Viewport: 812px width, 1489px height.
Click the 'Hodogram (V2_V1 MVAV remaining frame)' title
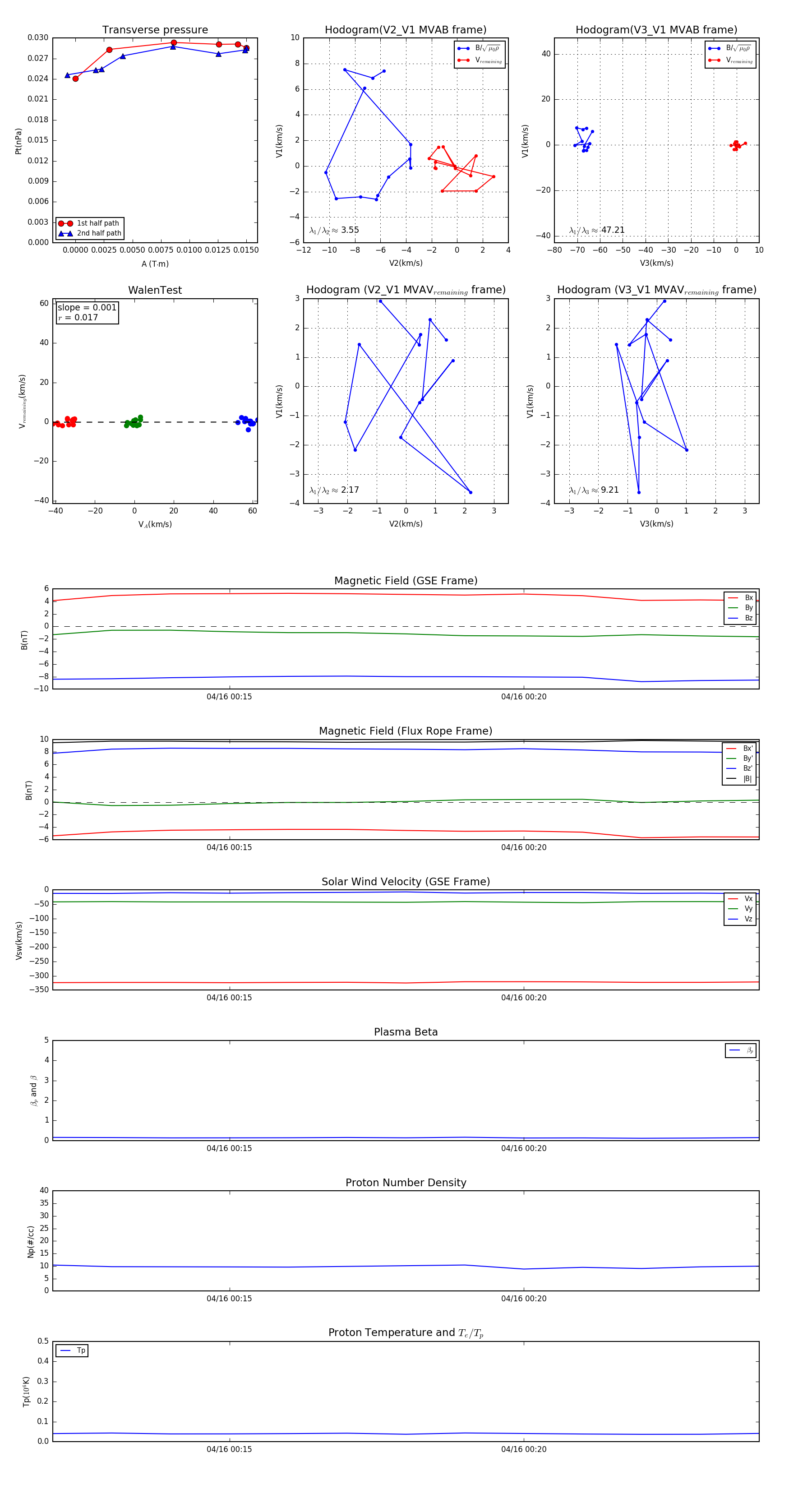(x=406, y=290)
